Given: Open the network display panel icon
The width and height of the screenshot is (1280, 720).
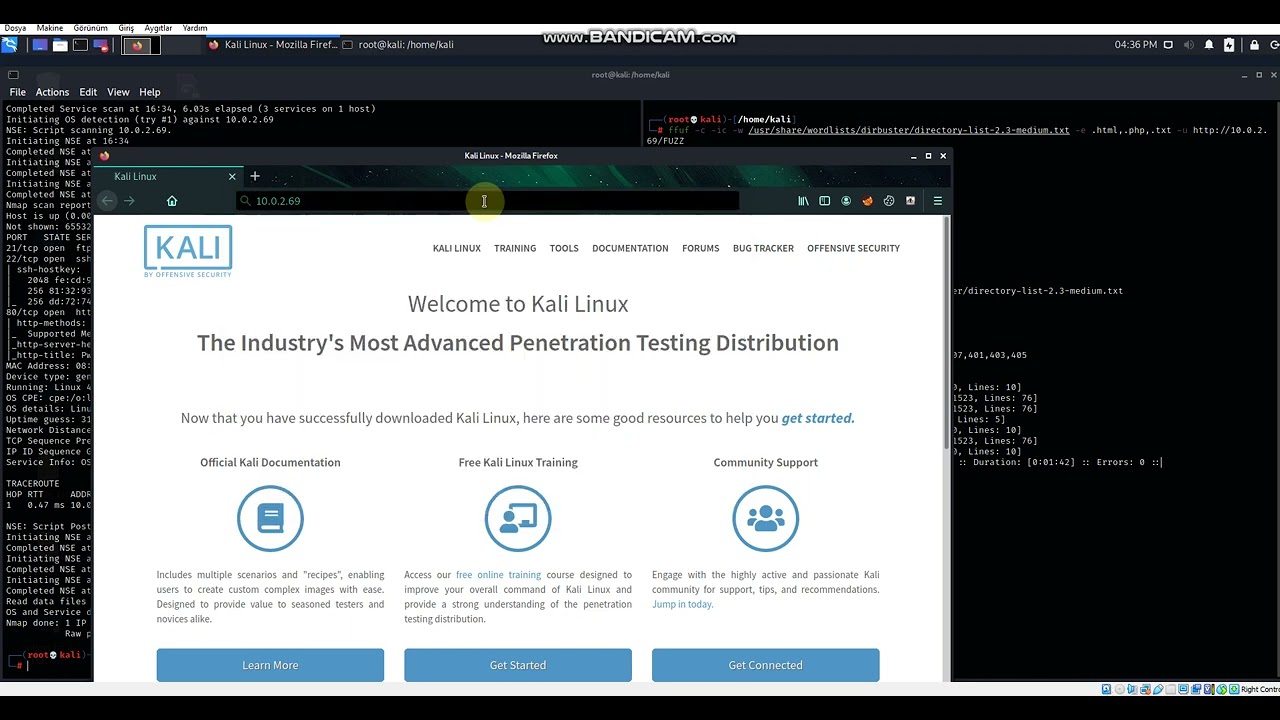Looking at the screenshot, I should coord(1168,45).
